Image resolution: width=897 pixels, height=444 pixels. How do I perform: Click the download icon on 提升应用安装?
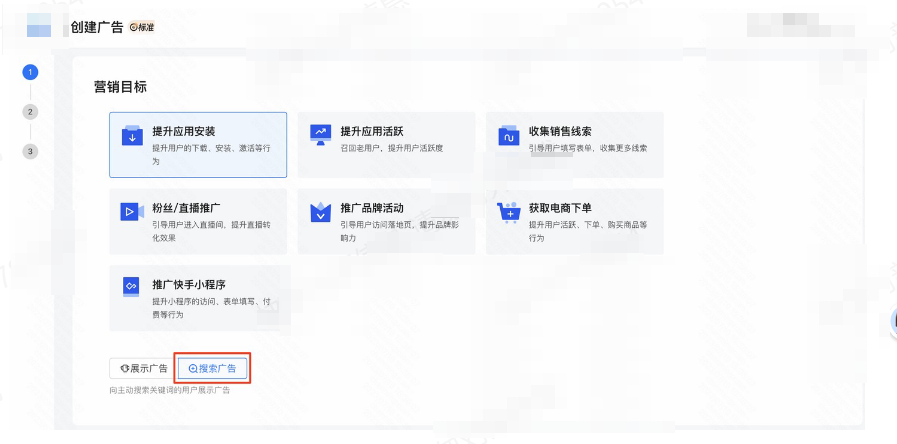[x=132, y=136]
